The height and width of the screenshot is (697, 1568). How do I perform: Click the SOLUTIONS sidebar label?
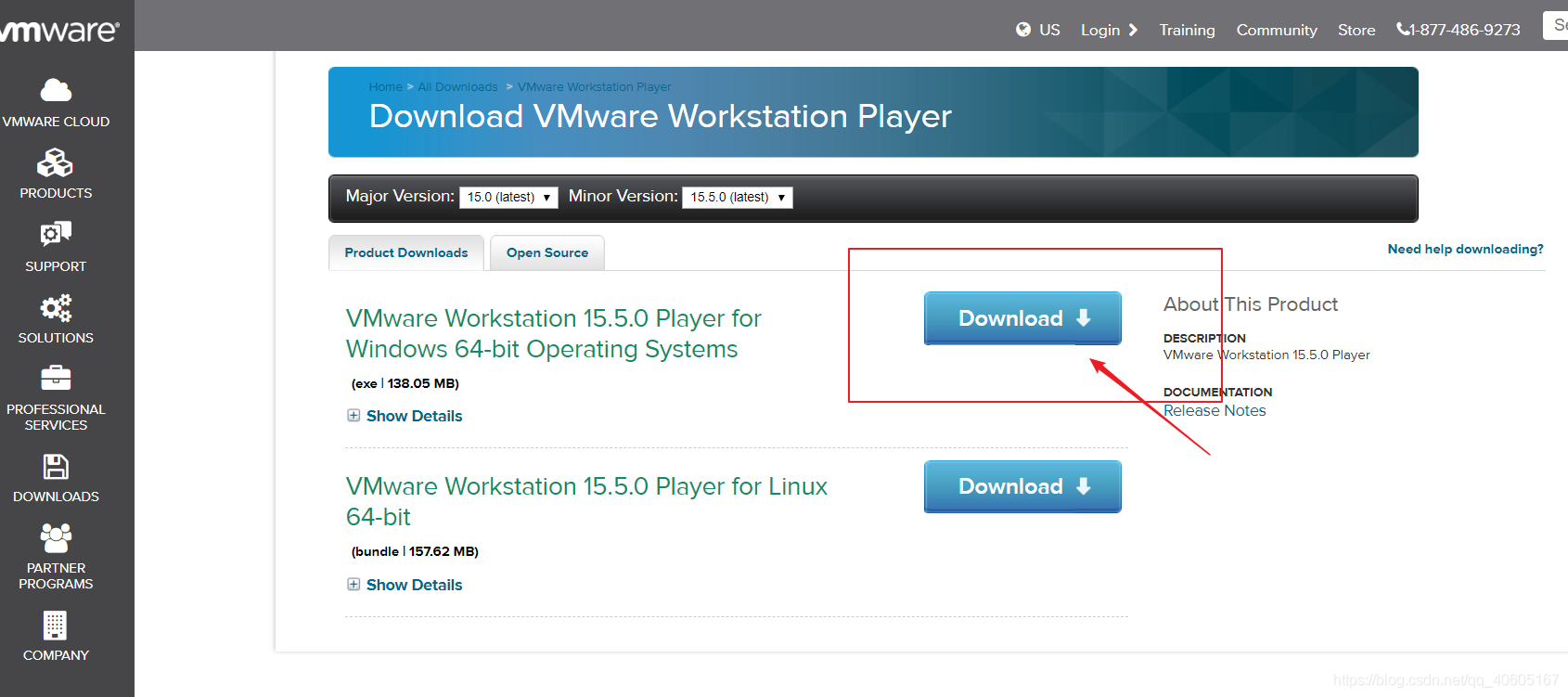point(56,338)
